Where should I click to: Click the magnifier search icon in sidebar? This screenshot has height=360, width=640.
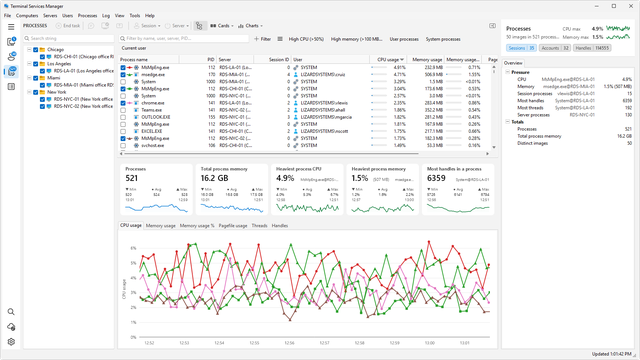point(11,312)
